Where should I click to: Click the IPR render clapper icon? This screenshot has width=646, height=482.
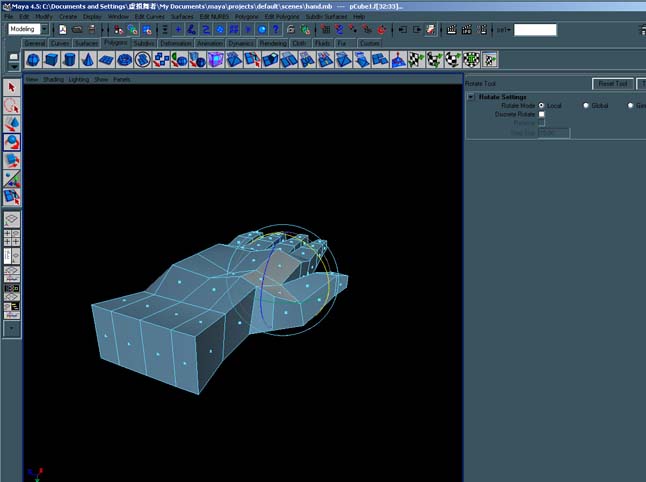point(466,30)
